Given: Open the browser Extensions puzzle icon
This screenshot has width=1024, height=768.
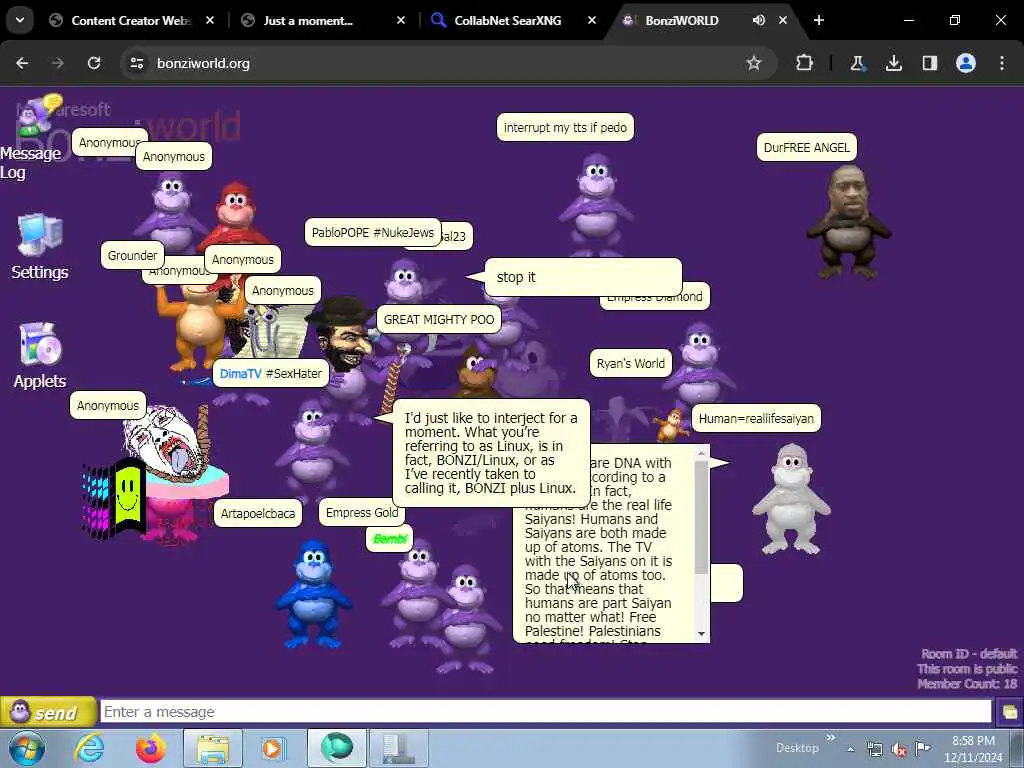Looking at the screenshot, I should pyautogui.click(x=805, y=63).
